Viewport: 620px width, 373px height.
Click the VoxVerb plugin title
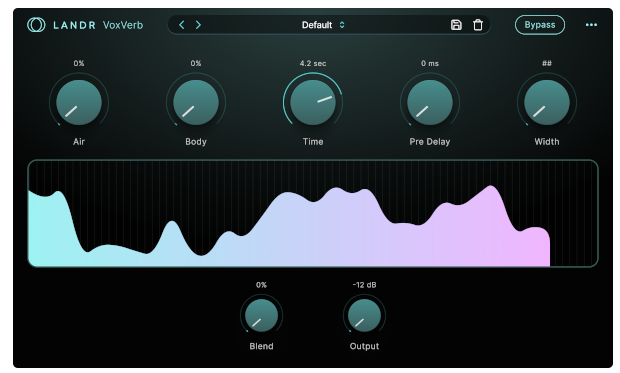pyautogui.click(x=123, y=25)
